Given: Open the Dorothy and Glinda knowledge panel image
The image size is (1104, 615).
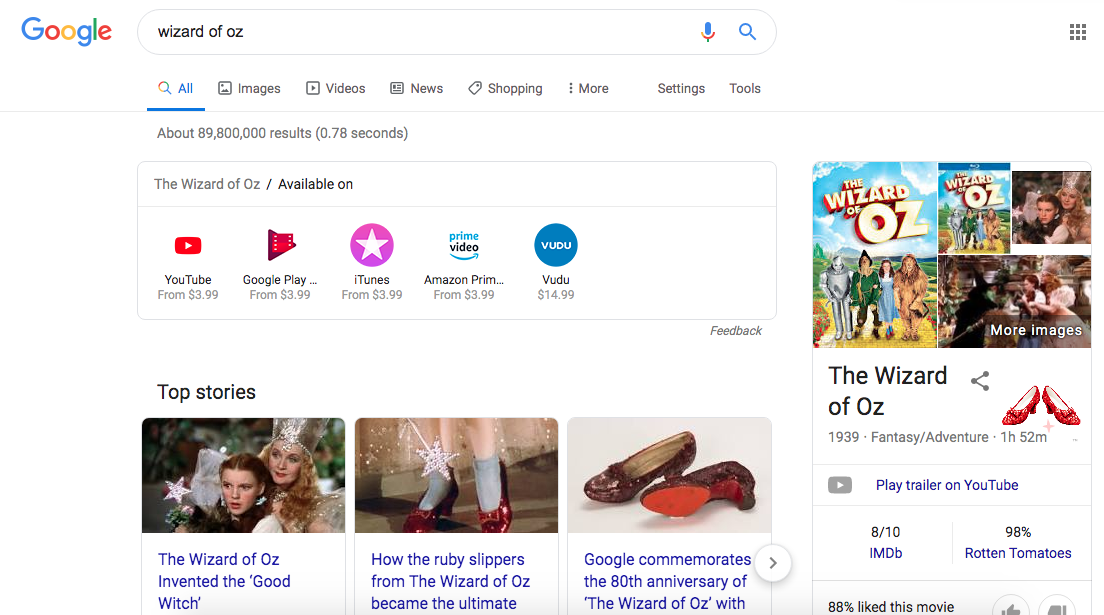Looking at the screenshot, I should point(1051,208).
